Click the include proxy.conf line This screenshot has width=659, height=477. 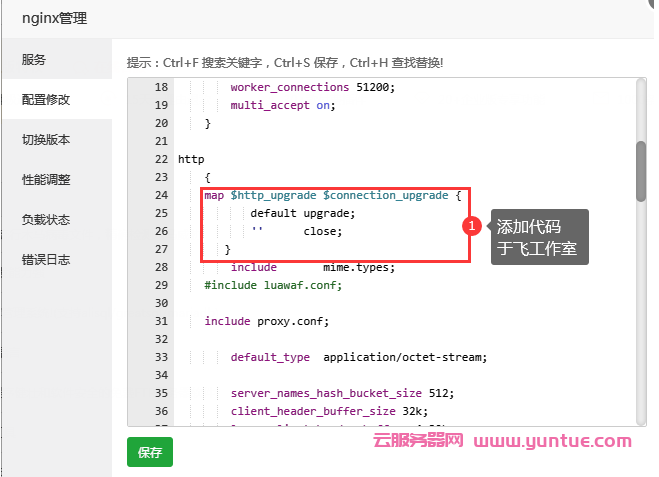tap(266, 321)
